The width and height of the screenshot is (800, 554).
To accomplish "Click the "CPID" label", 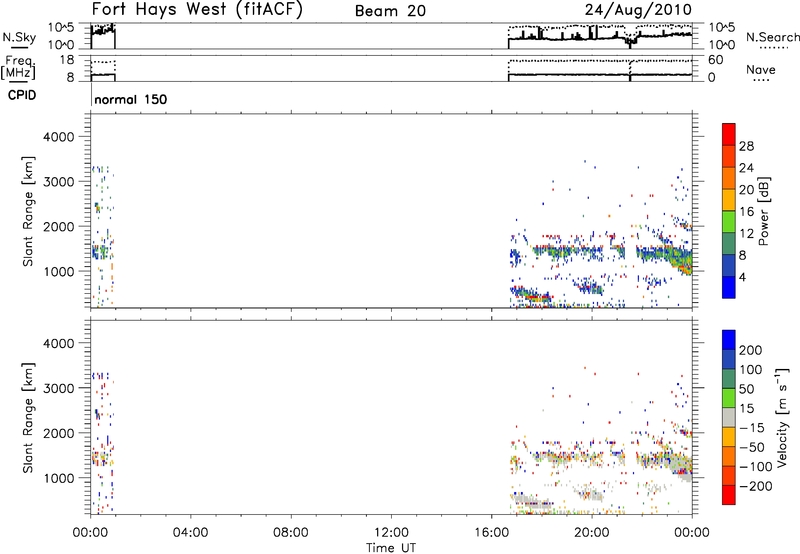I will (22, 95).
